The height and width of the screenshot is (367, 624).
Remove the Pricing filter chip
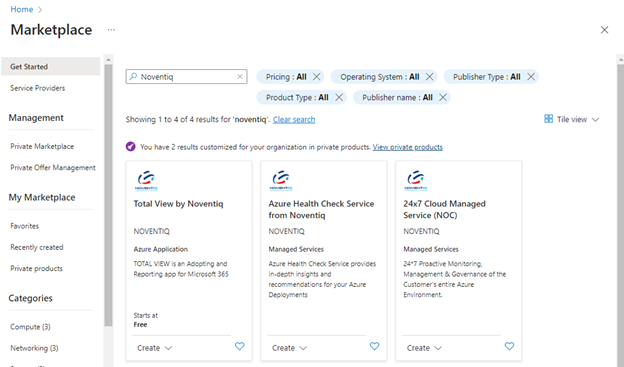(316, 77)
